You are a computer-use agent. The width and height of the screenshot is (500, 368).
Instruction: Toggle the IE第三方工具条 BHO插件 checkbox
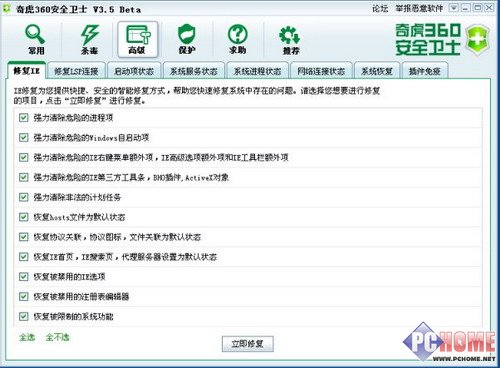pos(23,177)
